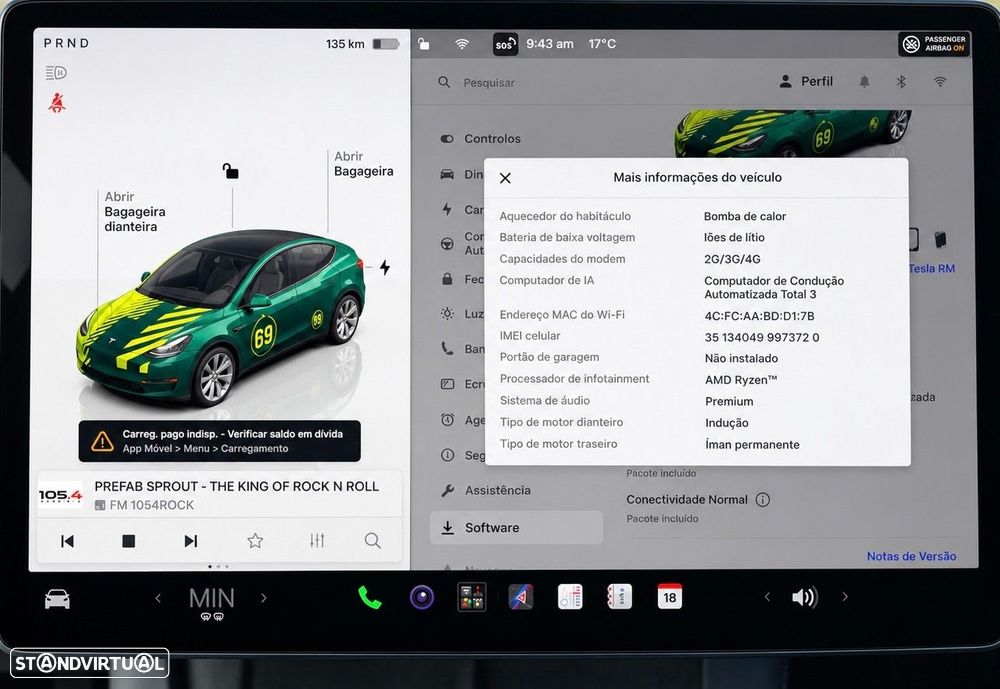1000x689 pixels.
Task: Stop the radio playback
Action: pyautogui.click(x=128, y=541)
